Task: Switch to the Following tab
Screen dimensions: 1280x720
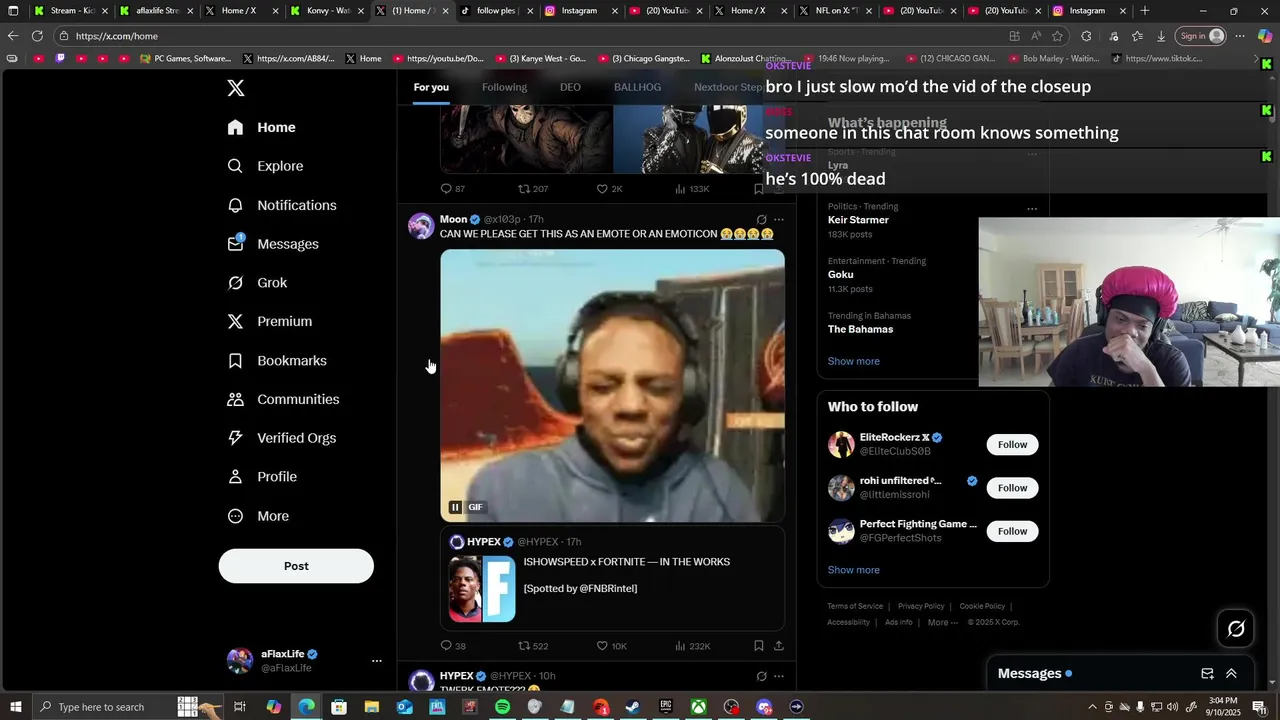Action: coord(504,87)
